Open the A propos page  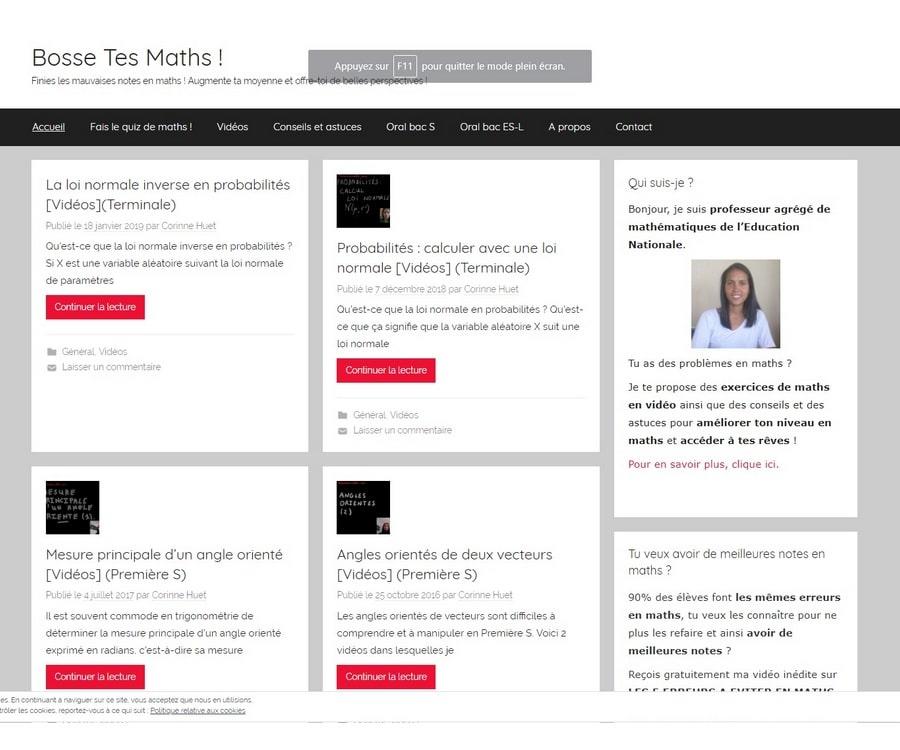[569, 127]
